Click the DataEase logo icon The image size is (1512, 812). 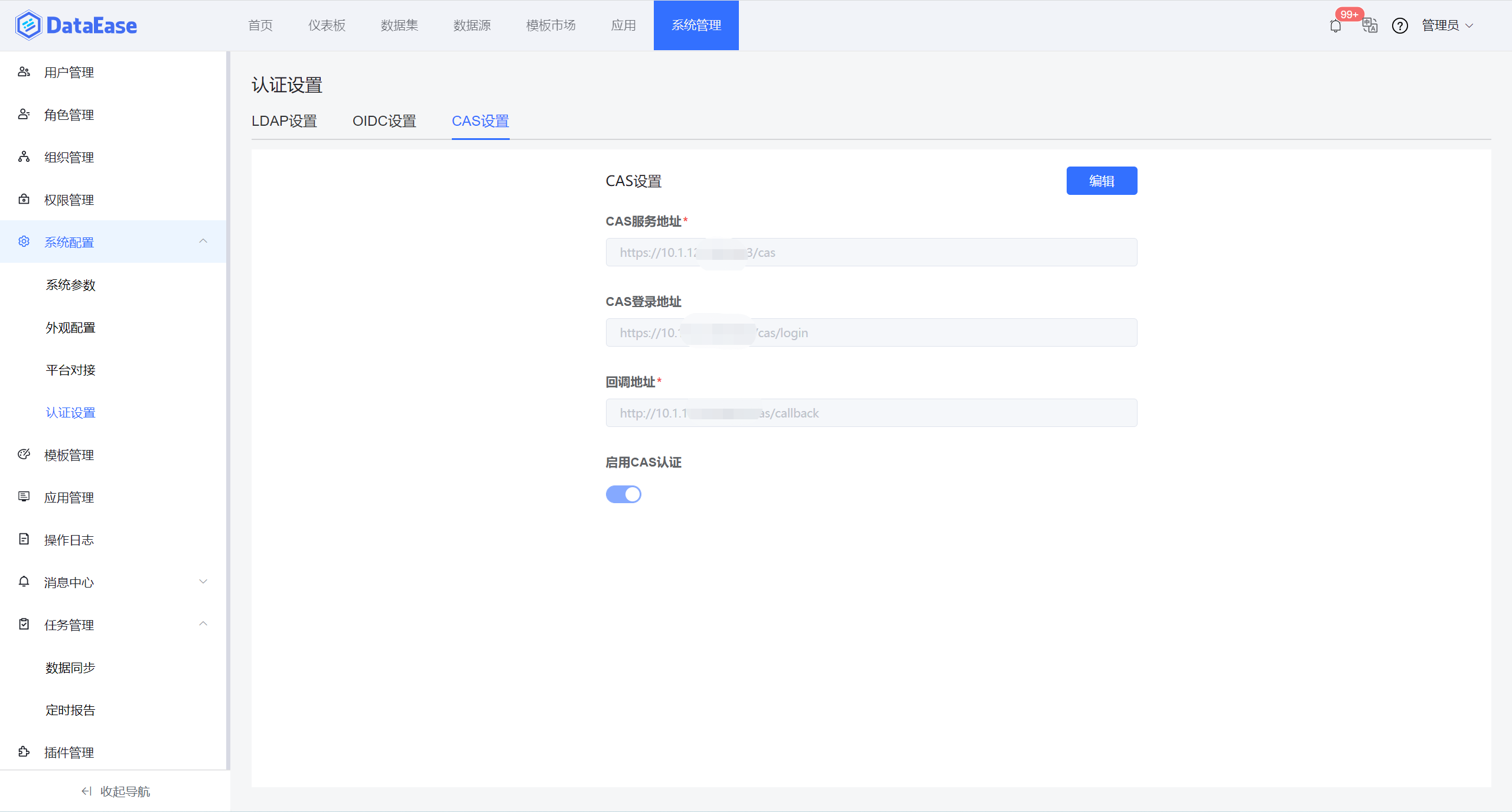28,25
